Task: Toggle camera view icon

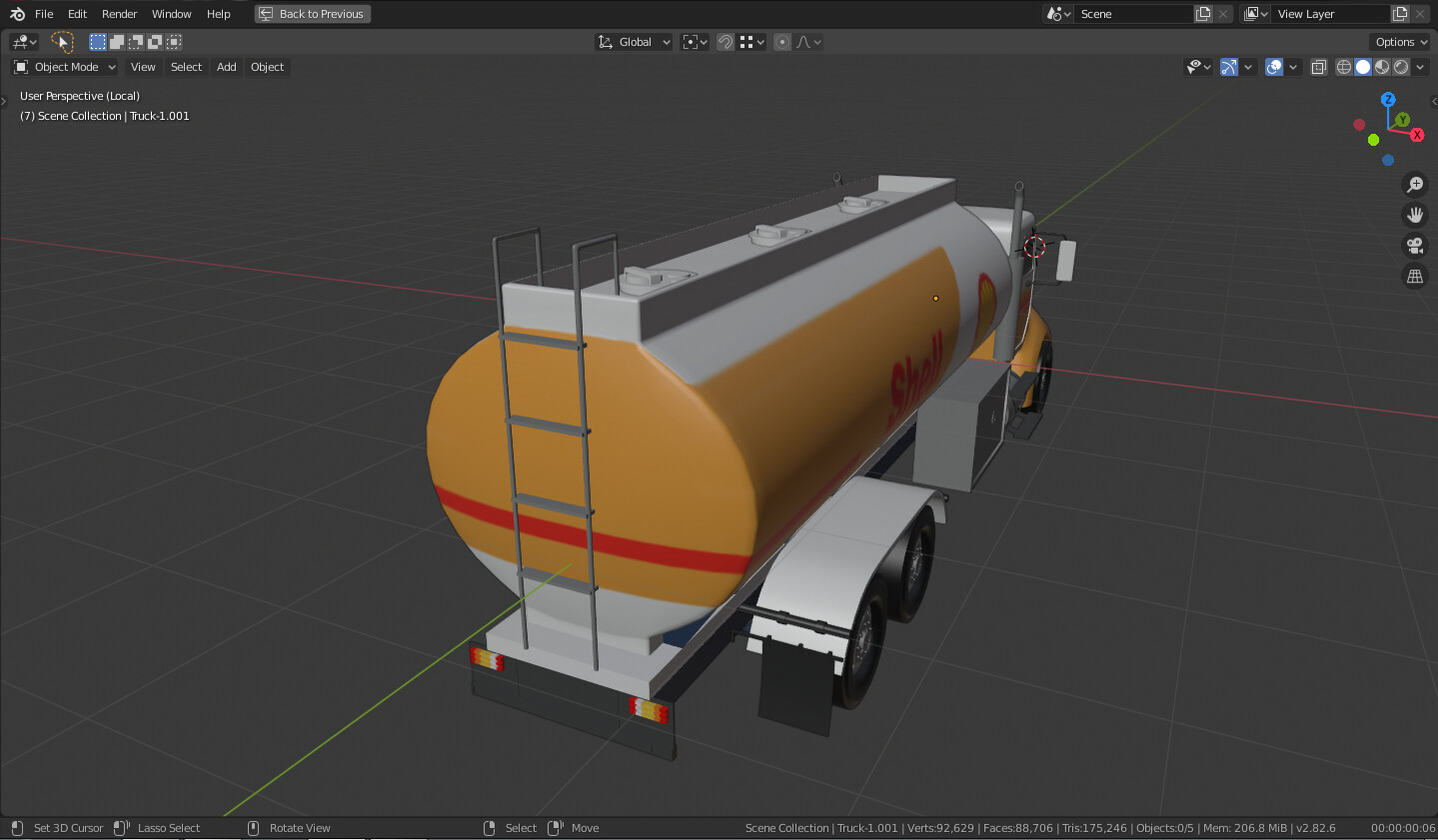Action: [1415, 246]
